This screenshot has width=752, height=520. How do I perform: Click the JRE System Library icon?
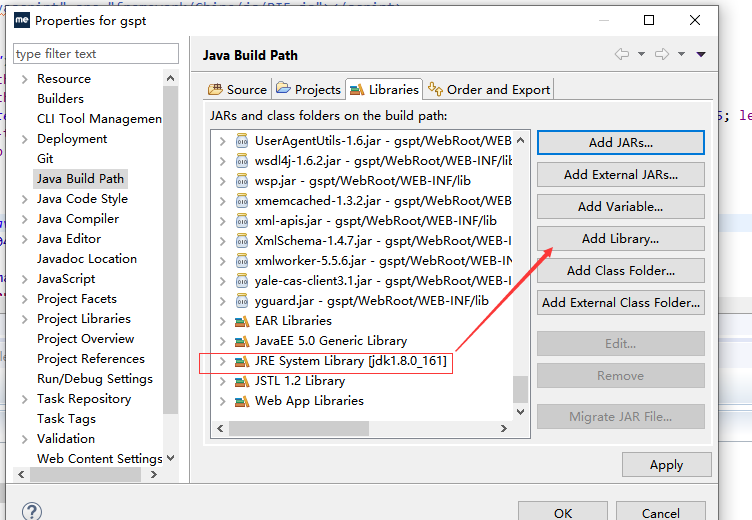coord(241,361)
